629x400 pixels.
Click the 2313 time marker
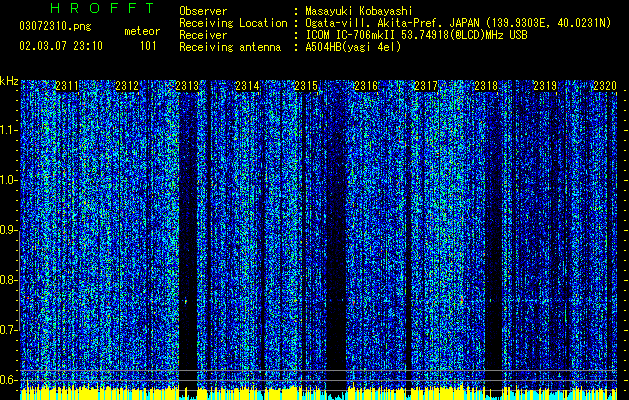click(187, 86)
